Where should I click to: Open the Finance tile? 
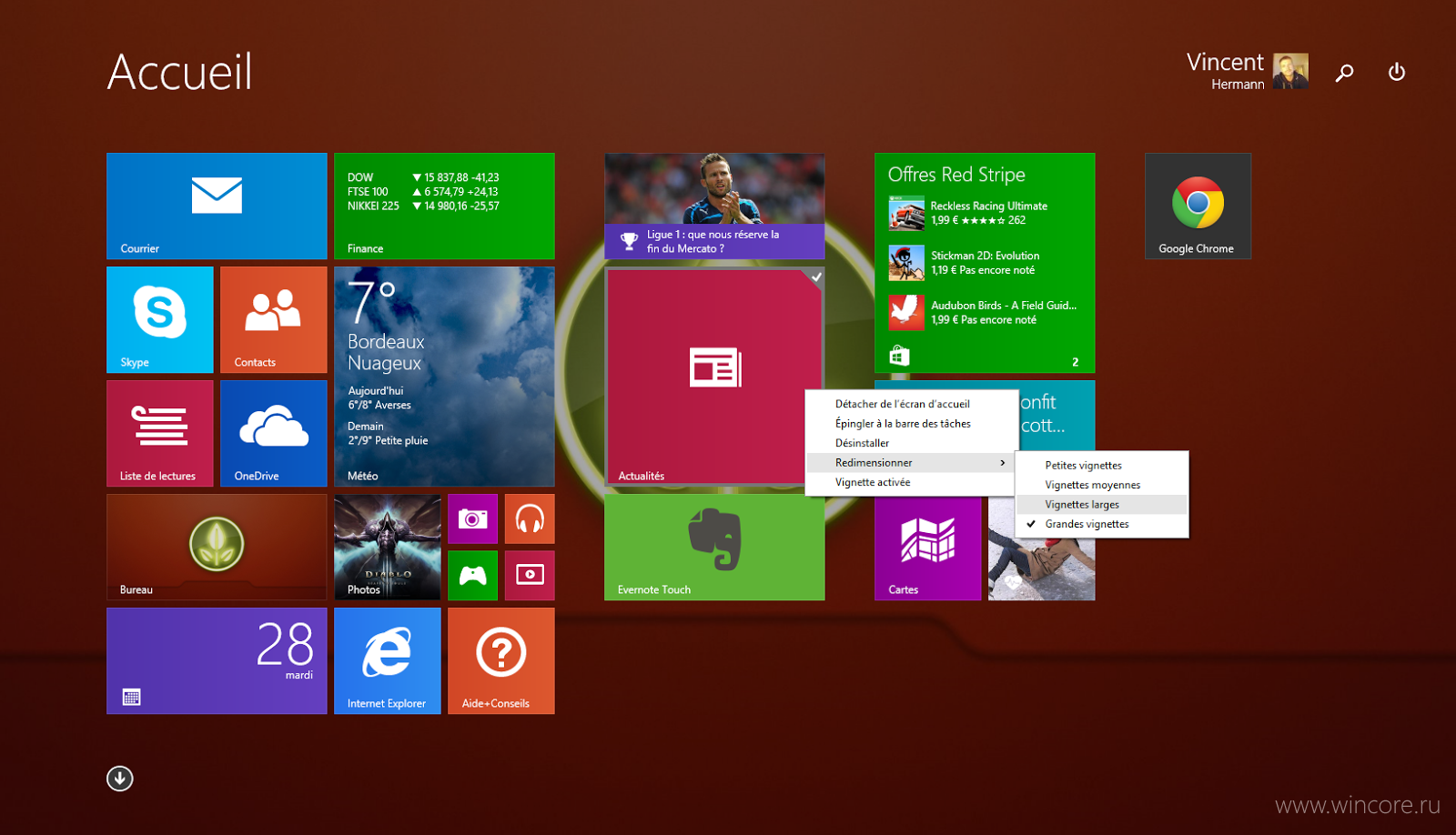tap(444, 206)
